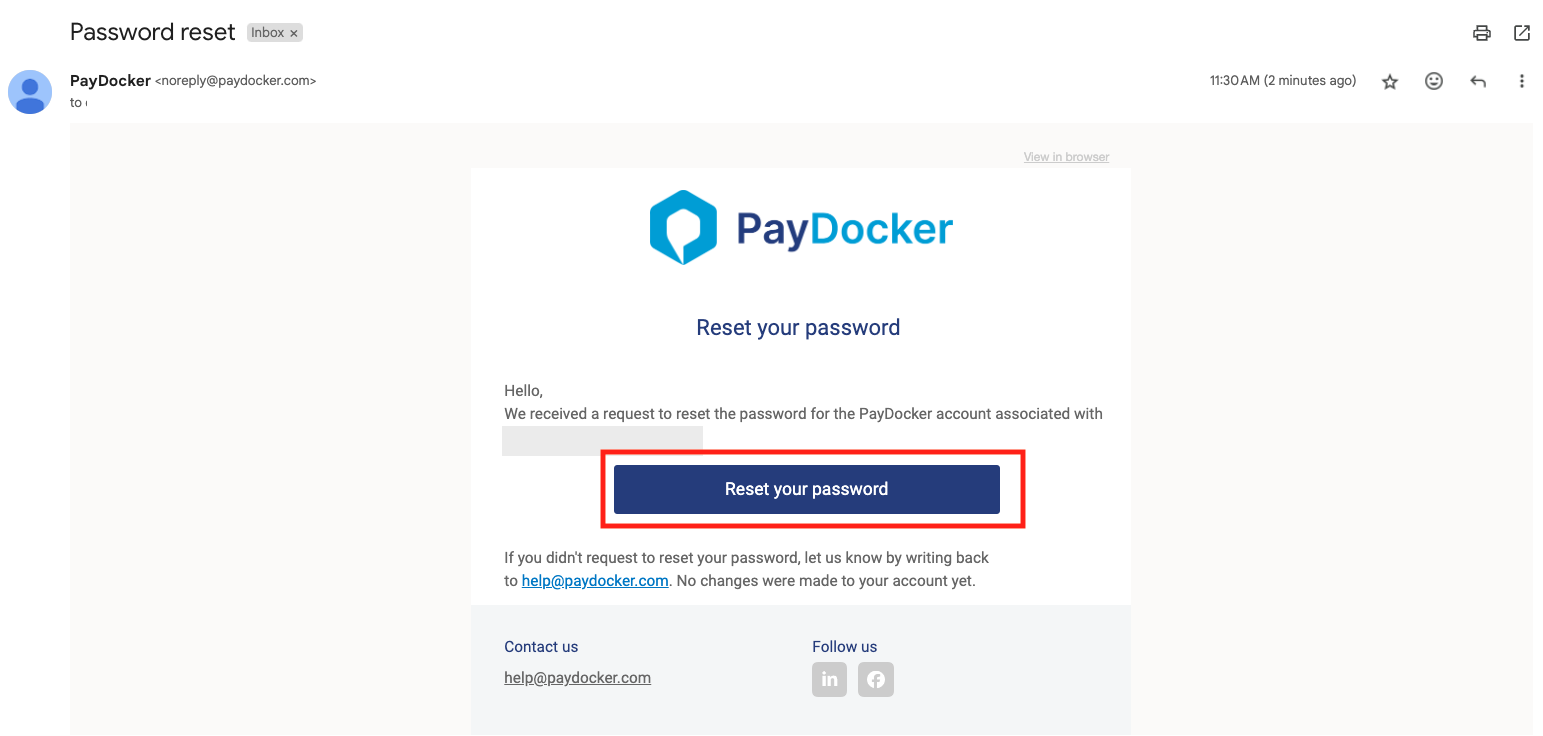The height and width of the screenshot is (736, 1543).
Task: Click the reply arrow icon
Action: coord(1478,81)
